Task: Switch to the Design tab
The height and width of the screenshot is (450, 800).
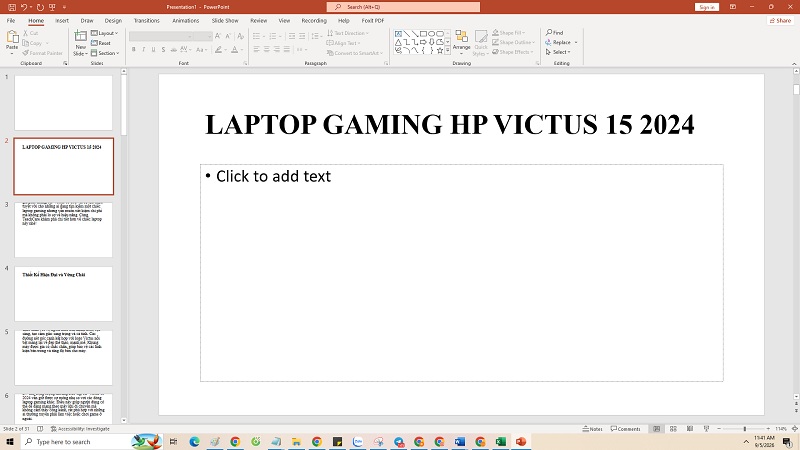Action: 113,20
